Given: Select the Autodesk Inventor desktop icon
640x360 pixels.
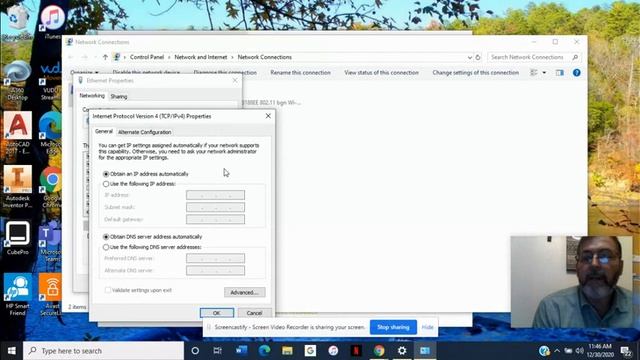Looking at the screenshot, I should 18,187.
